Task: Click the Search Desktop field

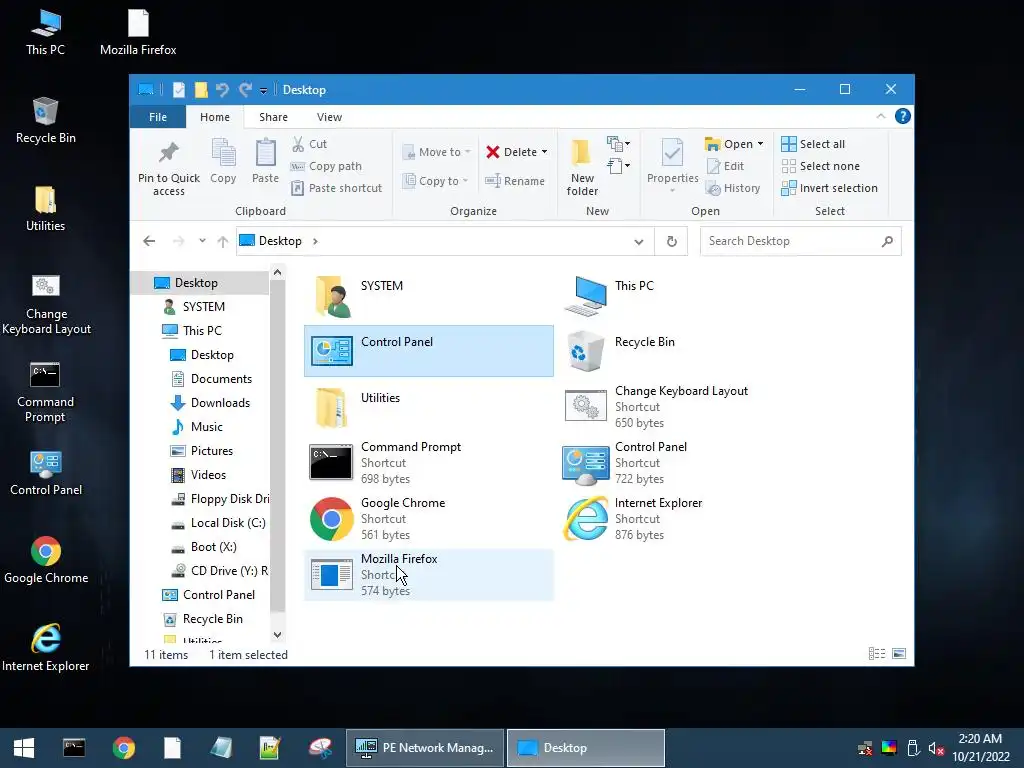Action: pyautogui.click(x=801, y=241)
